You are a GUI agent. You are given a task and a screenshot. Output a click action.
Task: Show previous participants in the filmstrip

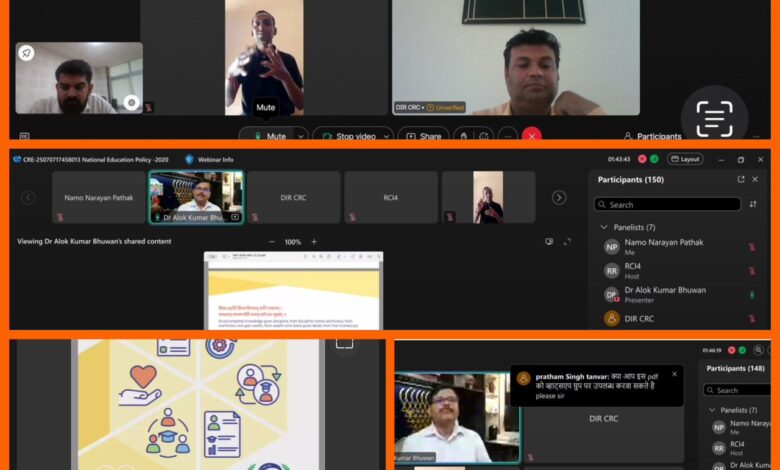(28, 197)
